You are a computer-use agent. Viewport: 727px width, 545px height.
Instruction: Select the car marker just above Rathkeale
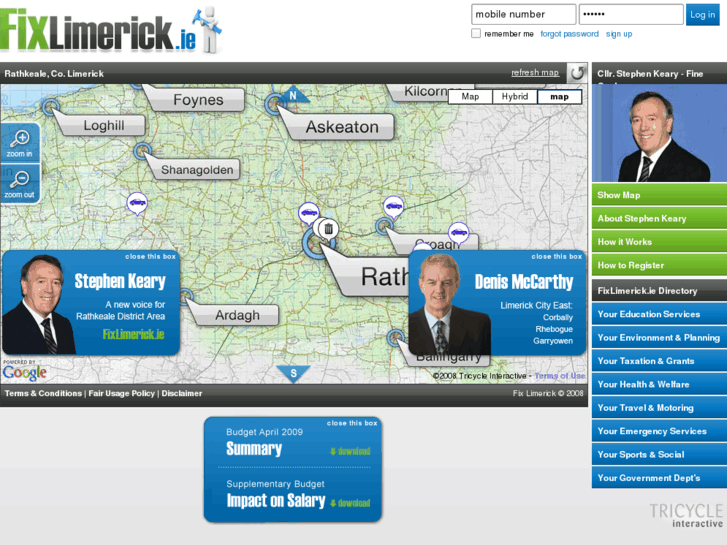(x=308, y=213)
